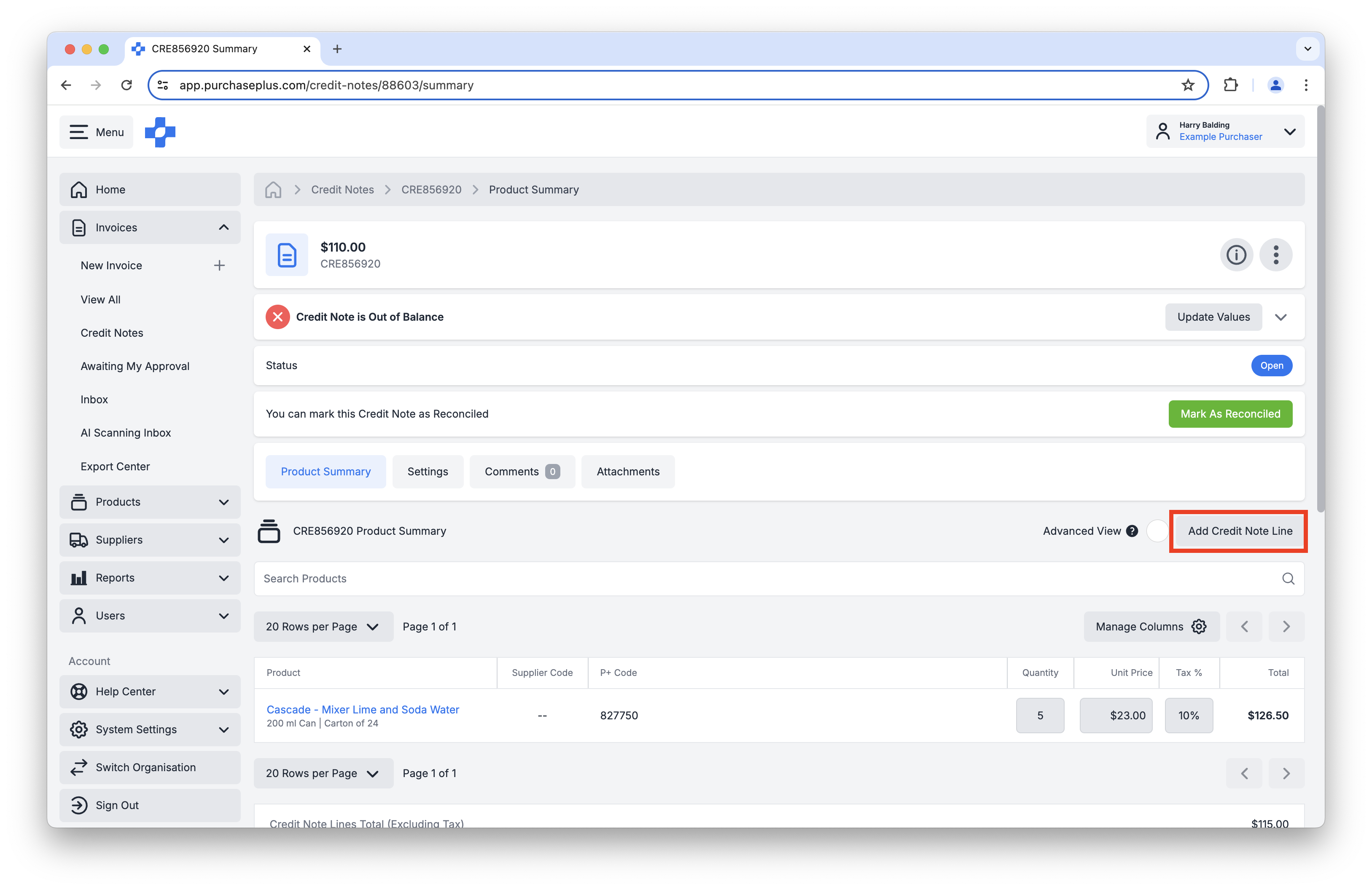The width and height of the screenshot is (1372, 890).
Task: Expand the Suppliers sidebar section
Action: click(x=150, y=540)
